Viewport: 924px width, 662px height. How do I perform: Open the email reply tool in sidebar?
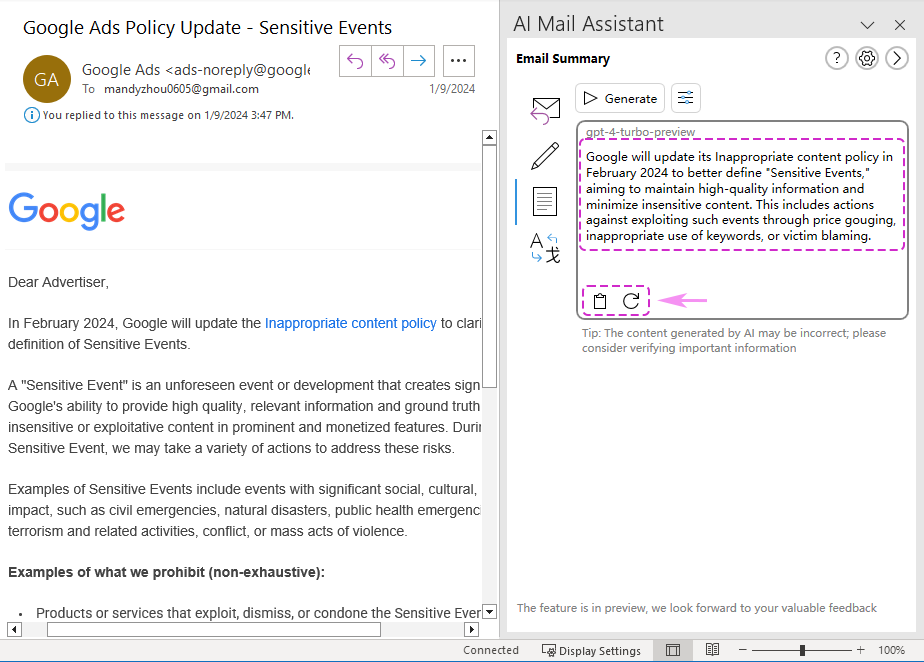click(x=544, y=110)
